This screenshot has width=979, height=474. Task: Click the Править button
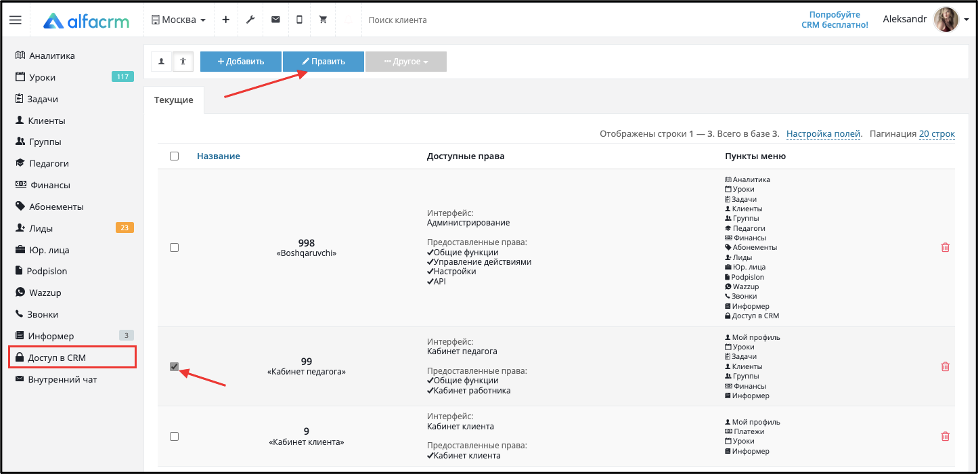click(323, 61)
